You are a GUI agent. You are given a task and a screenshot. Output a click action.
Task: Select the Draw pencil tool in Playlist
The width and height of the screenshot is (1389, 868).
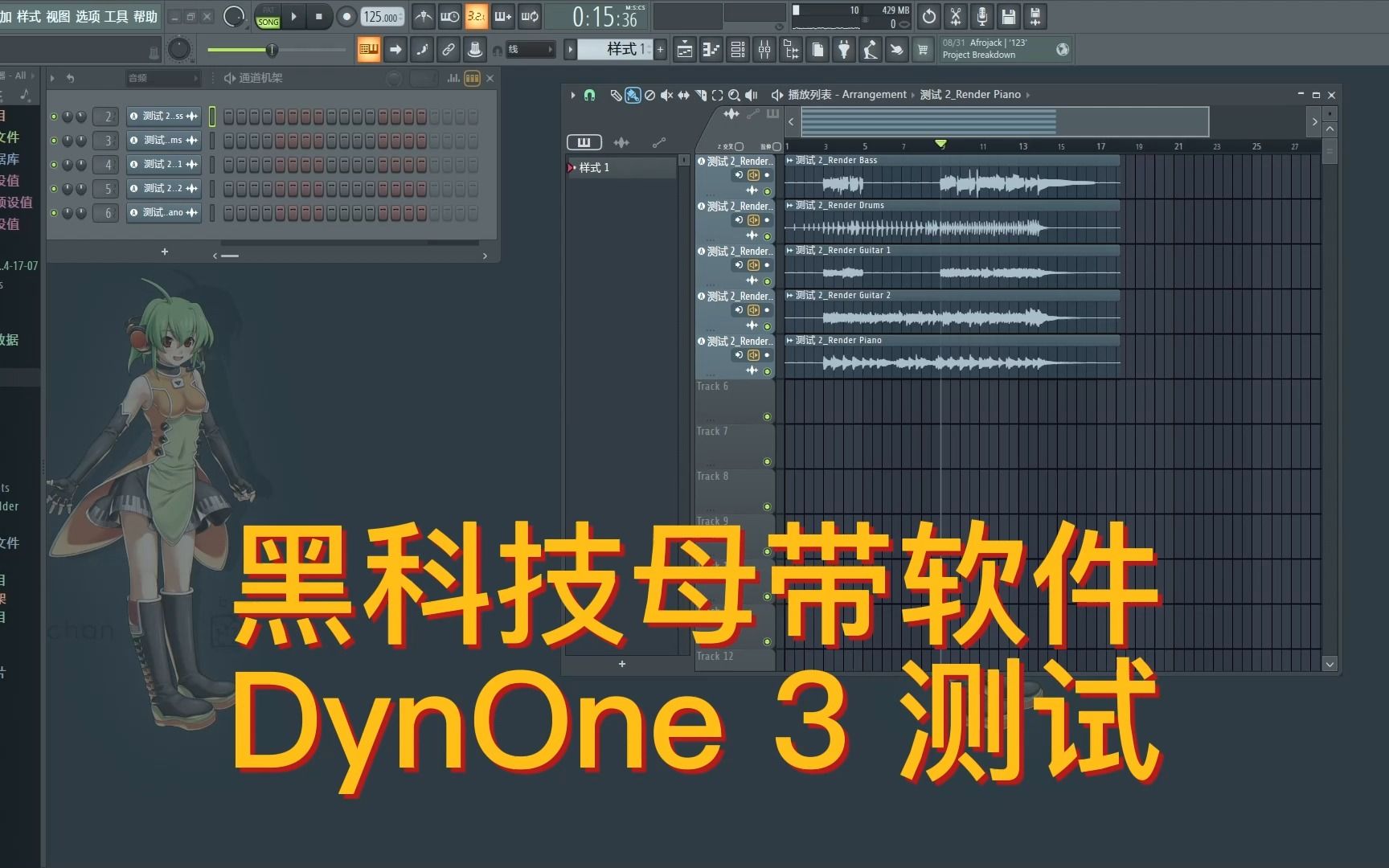click(x=616, y=95)
